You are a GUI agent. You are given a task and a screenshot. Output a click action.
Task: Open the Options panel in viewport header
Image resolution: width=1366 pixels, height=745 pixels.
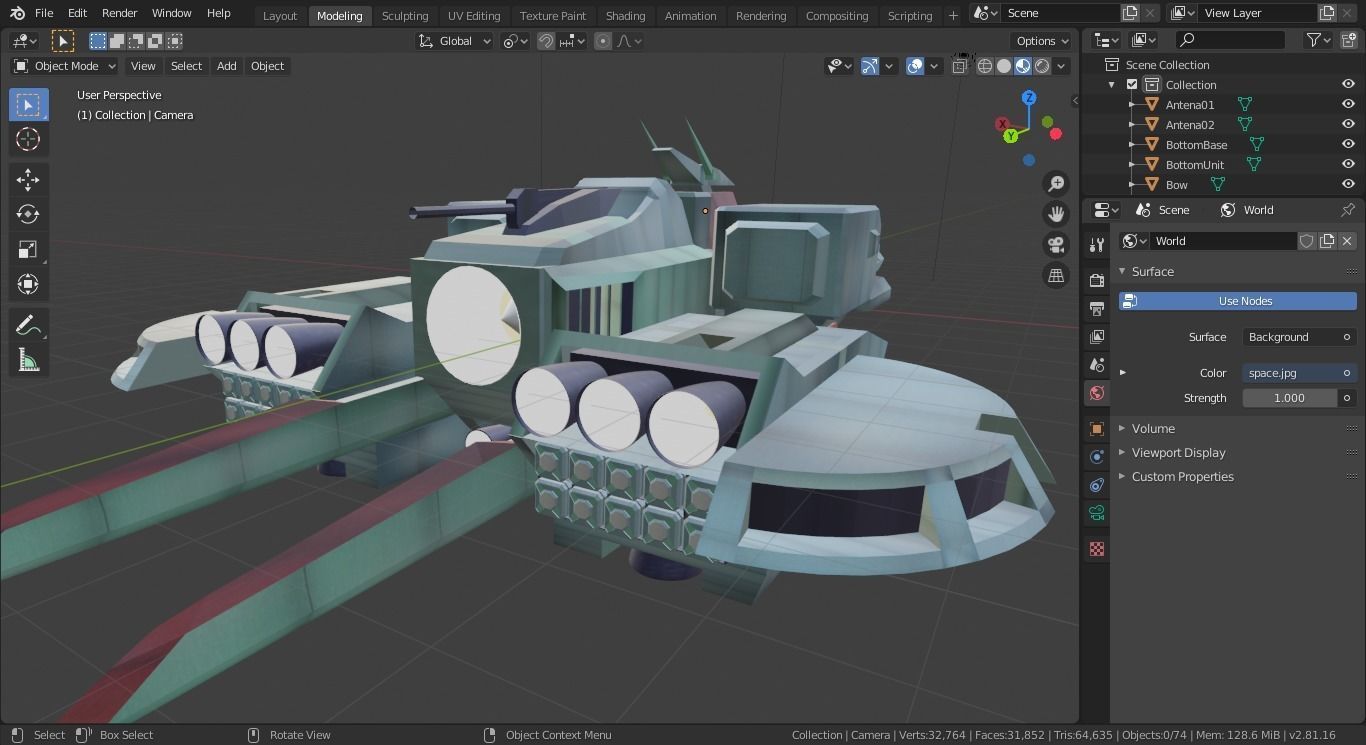pos(1041,41)
